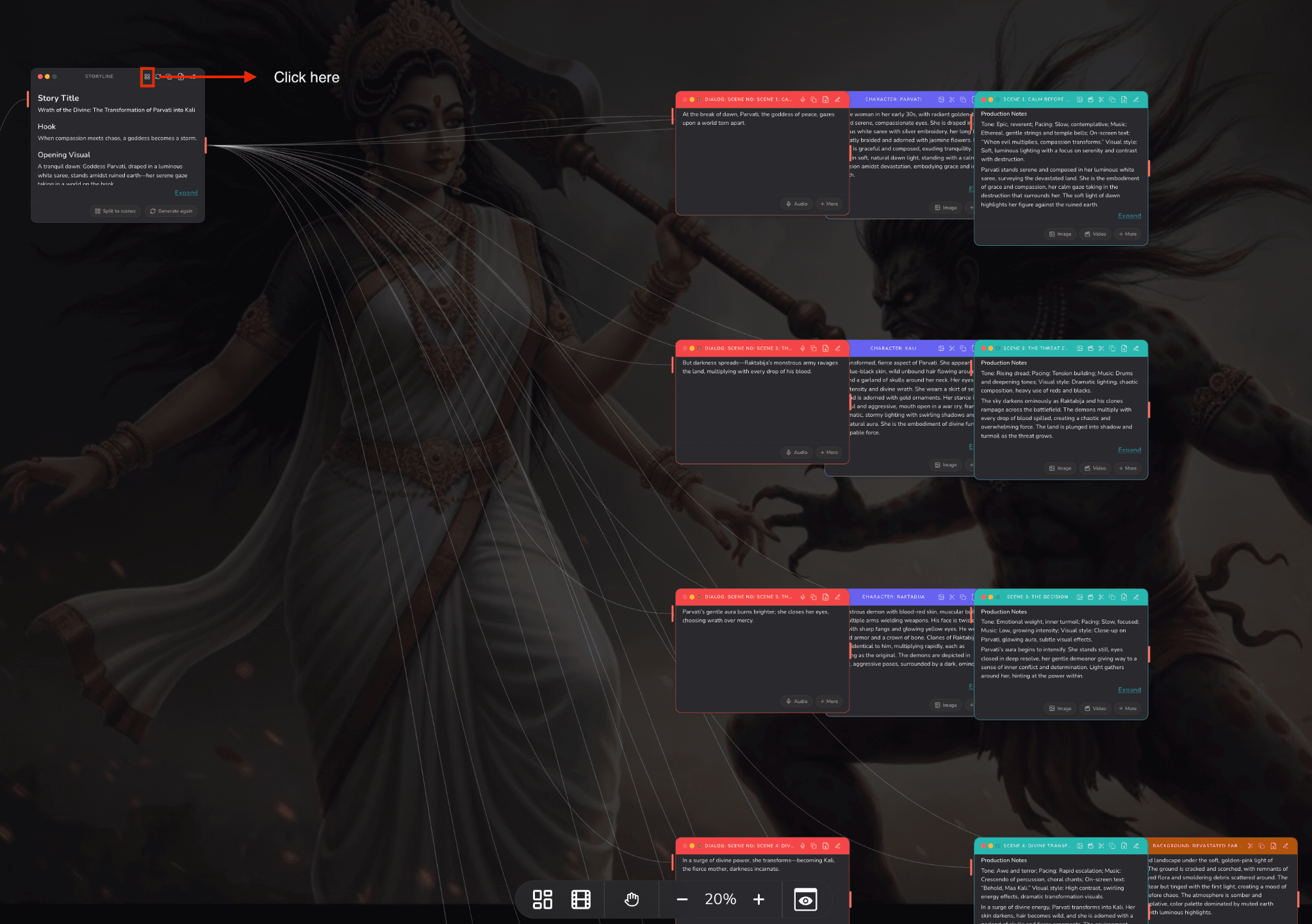Viewport: 1312px width, 924px height.
Task: Toggle the hand pan tool
Action: click(x=632, y=899)
